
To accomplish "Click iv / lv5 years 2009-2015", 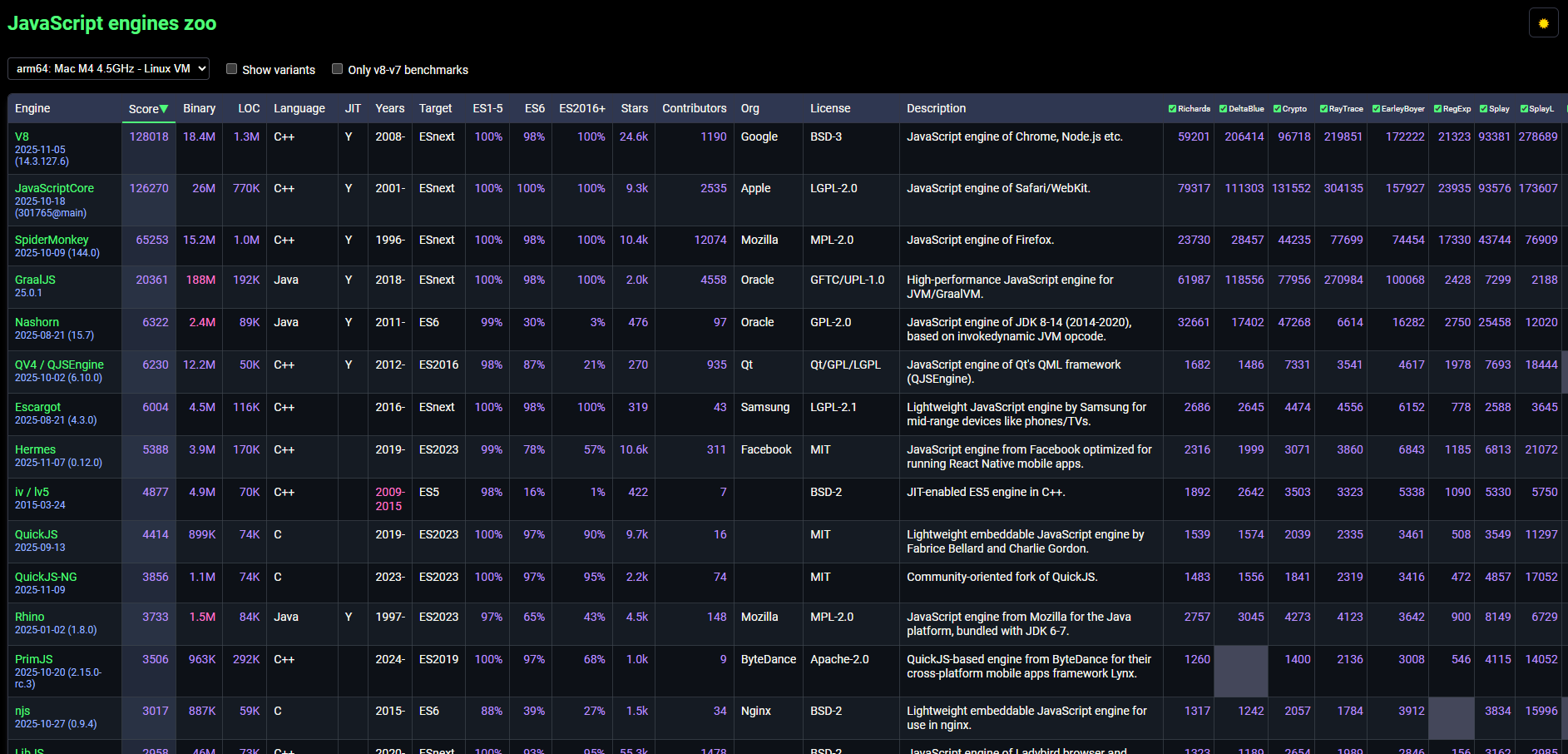I will click(x=388, y=499).
